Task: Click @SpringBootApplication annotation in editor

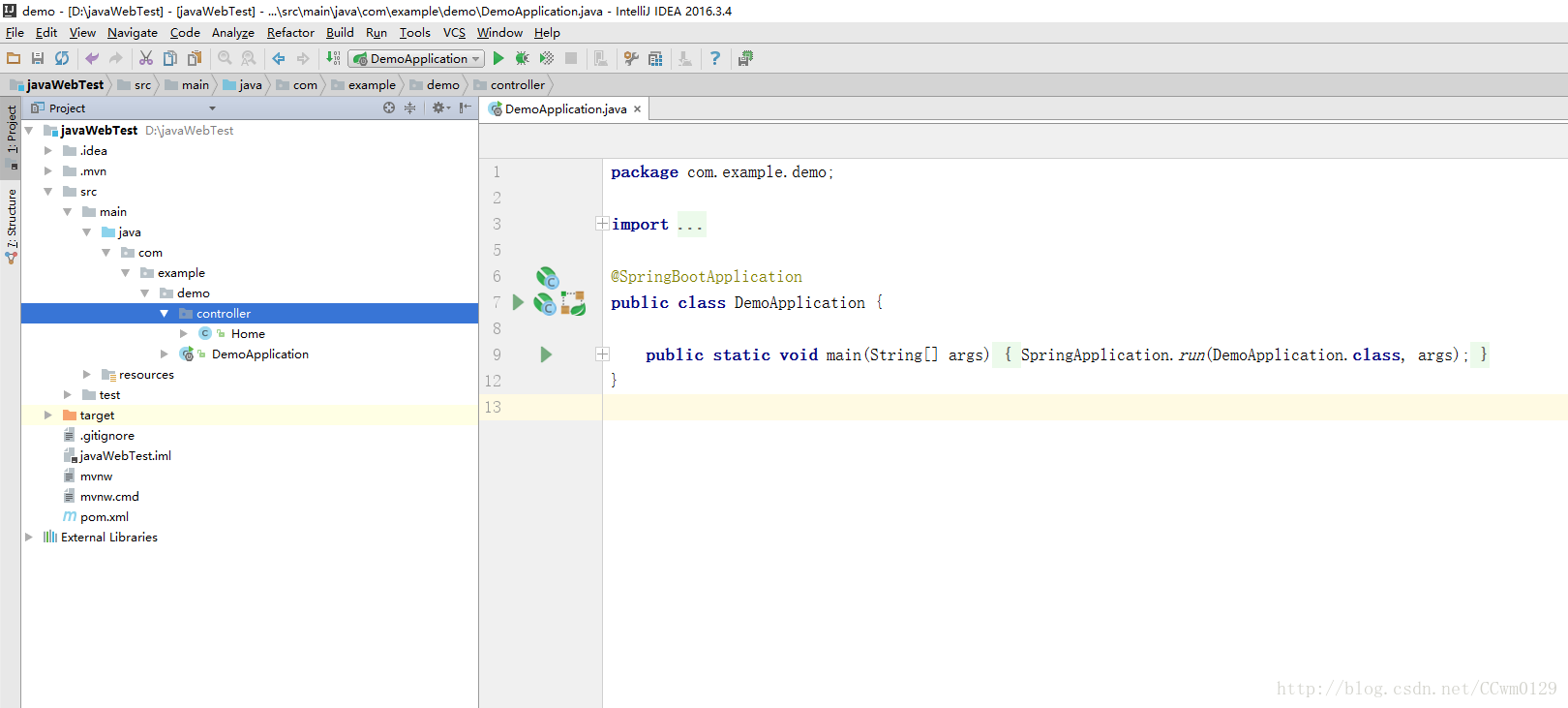Action: pos(707,276)
